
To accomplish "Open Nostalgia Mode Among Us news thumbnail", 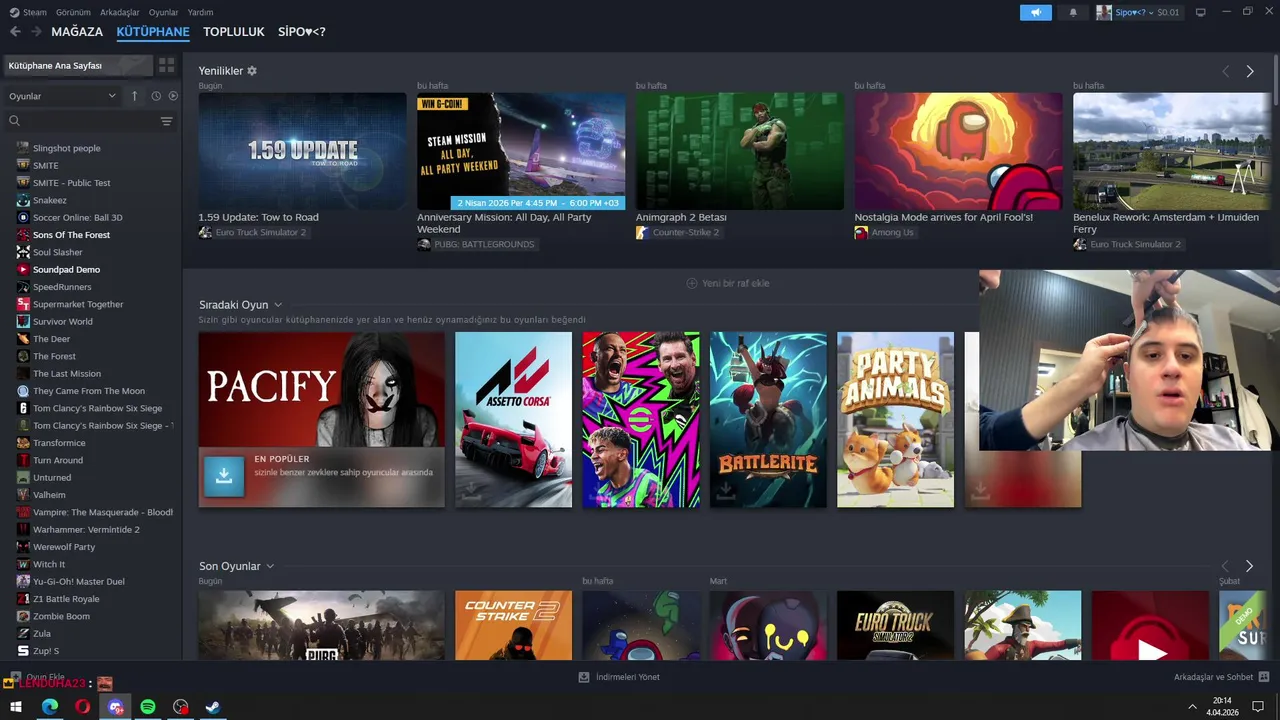I will point(958,151).
